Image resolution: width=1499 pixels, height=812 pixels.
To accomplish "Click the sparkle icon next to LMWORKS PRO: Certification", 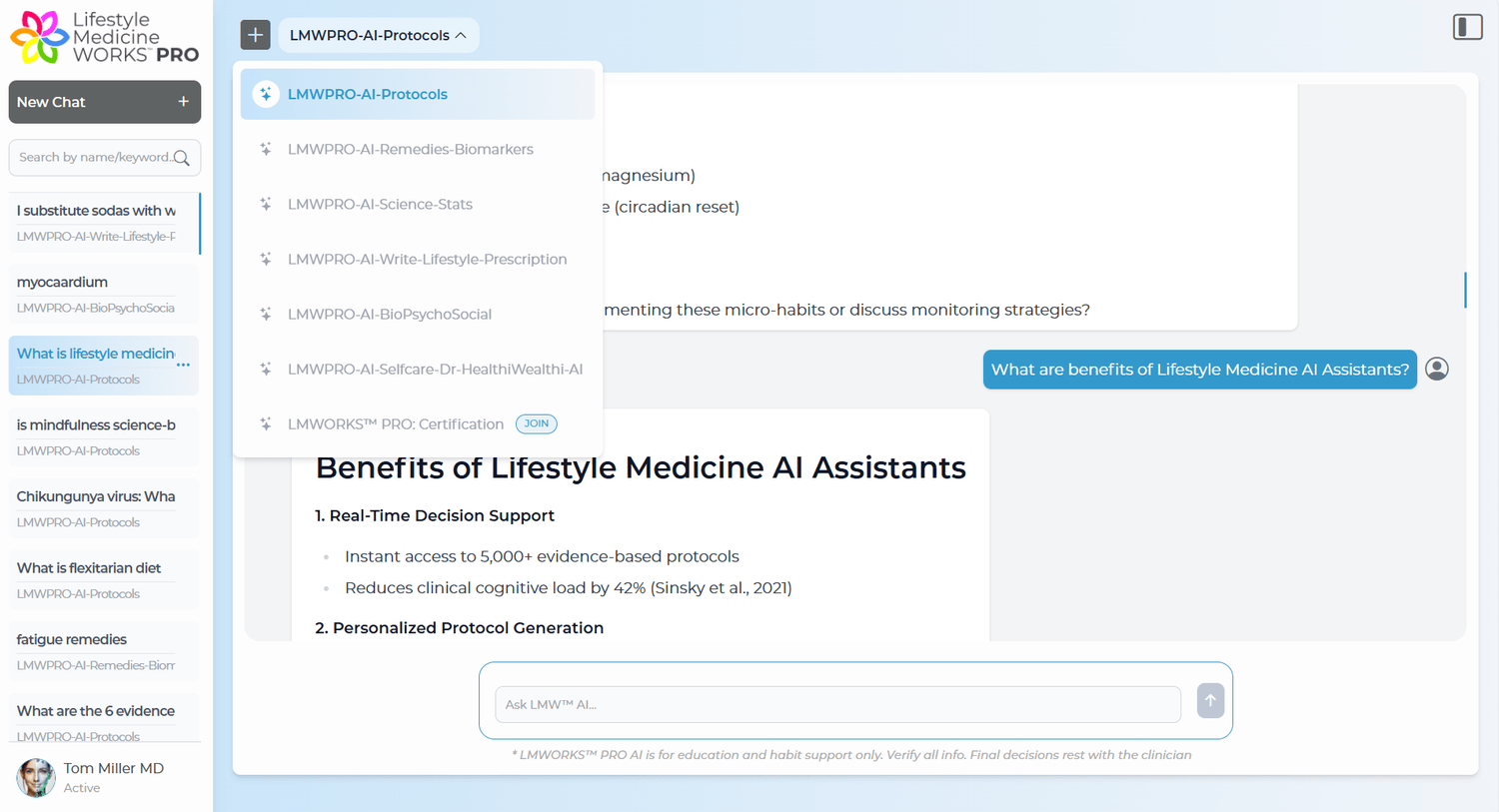I will point(266,423).
